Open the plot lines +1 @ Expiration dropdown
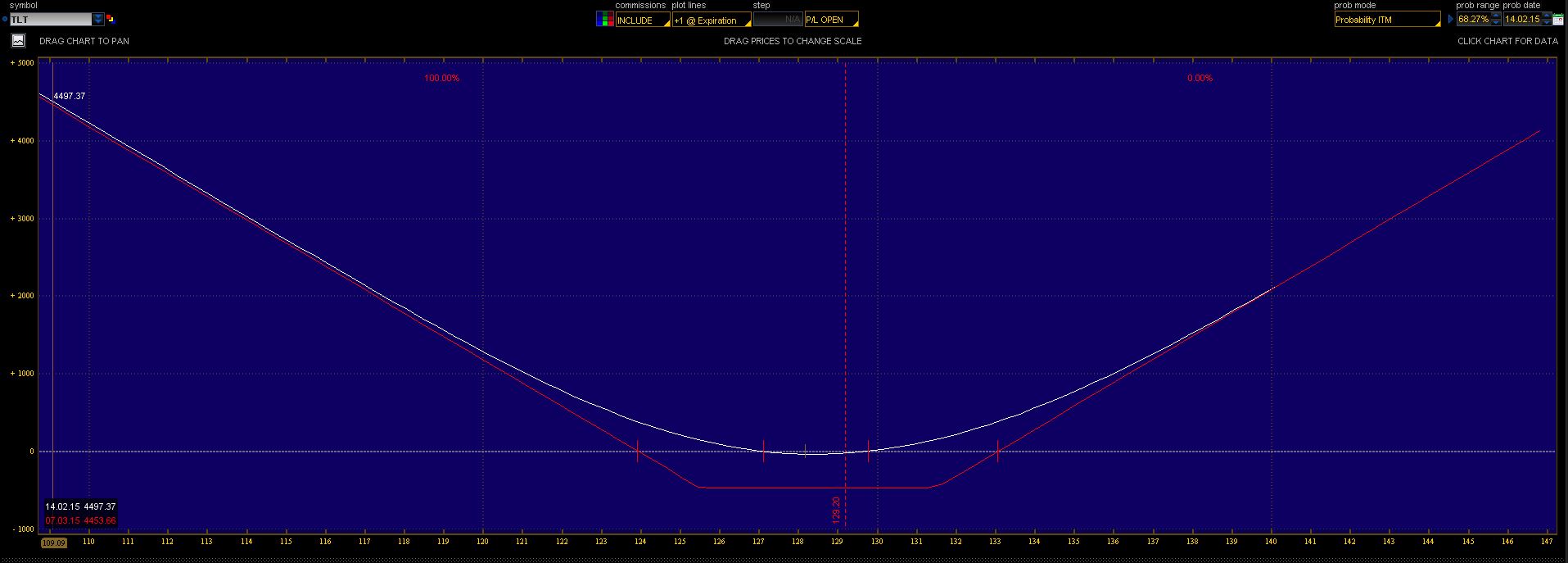 712,20
